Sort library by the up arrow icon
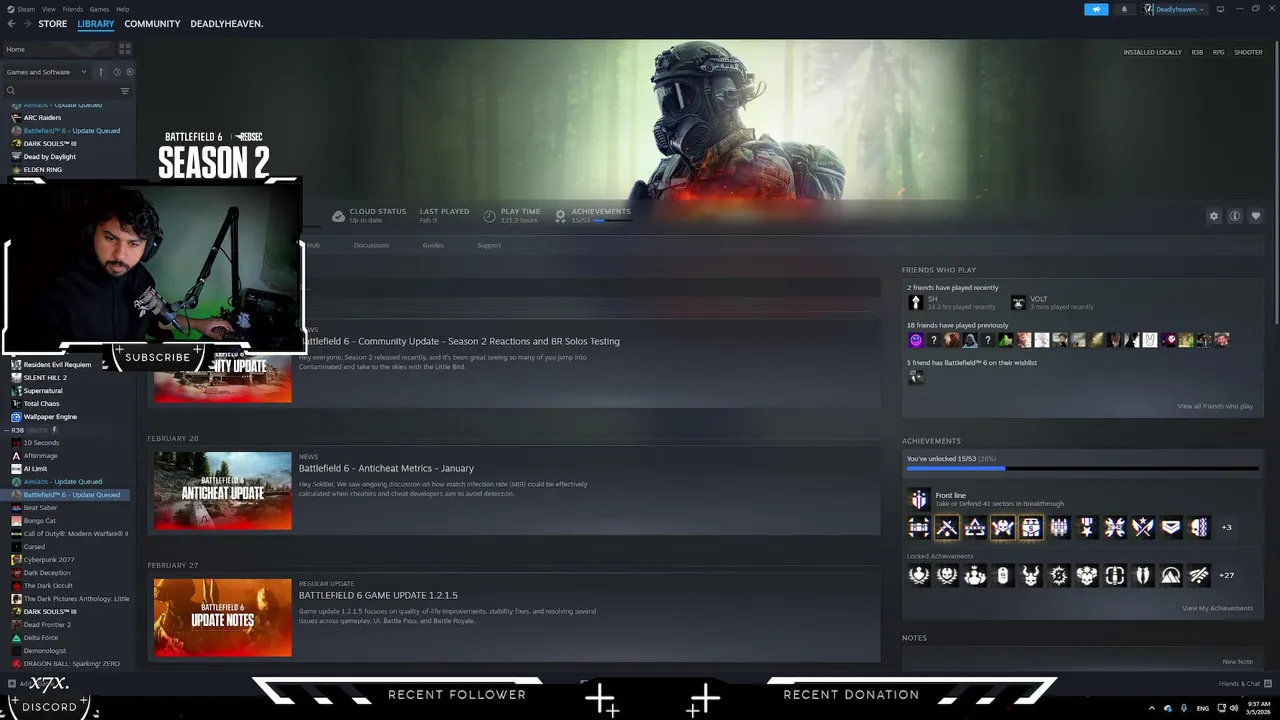Screen dimensions: 1280x720 click(x=100, y=72)
